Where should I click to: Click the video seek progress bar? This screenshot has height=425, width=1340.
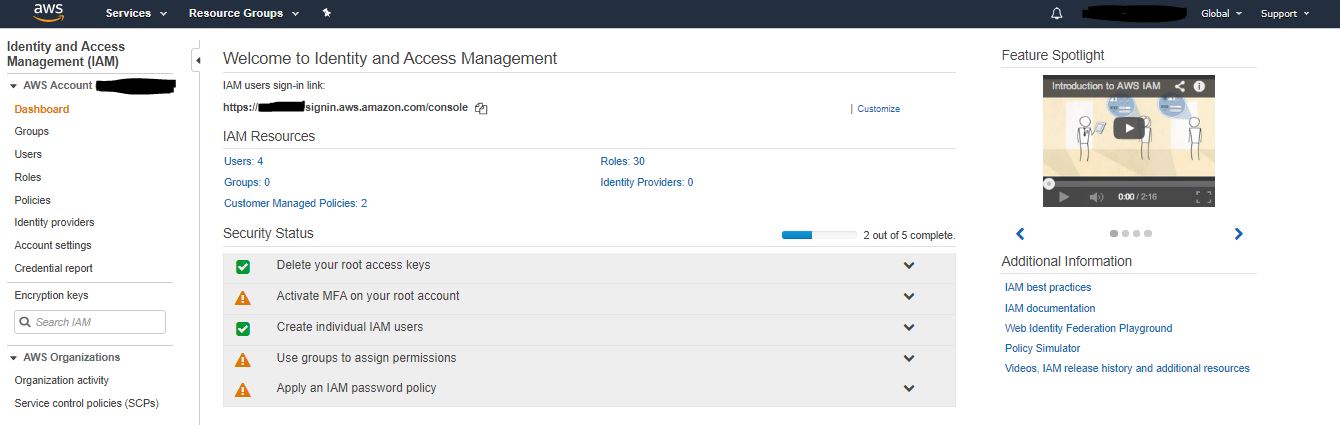(1129, 183)
